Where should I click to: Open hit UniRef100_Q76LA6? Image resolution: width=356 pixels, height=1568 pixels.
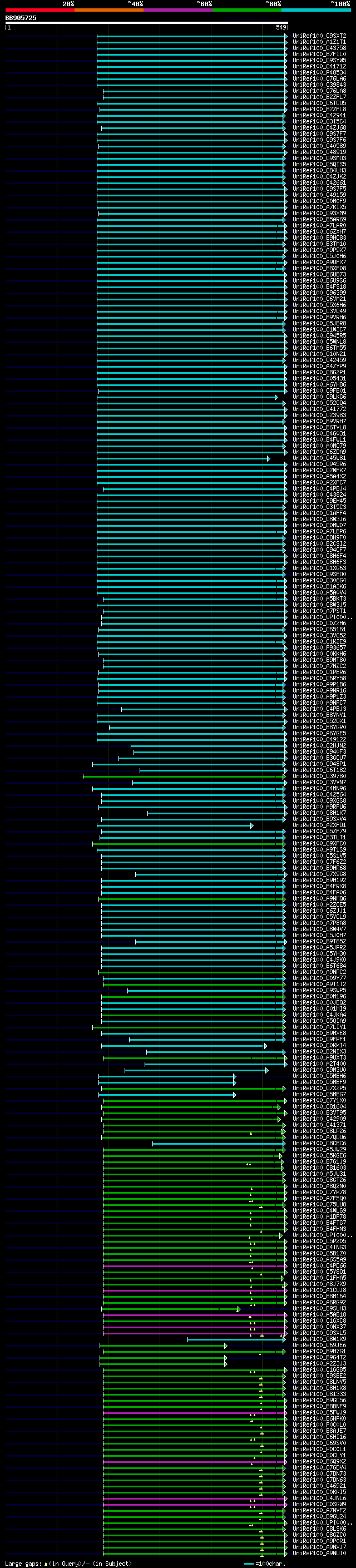pyautogui.click(x=319, y=78)
